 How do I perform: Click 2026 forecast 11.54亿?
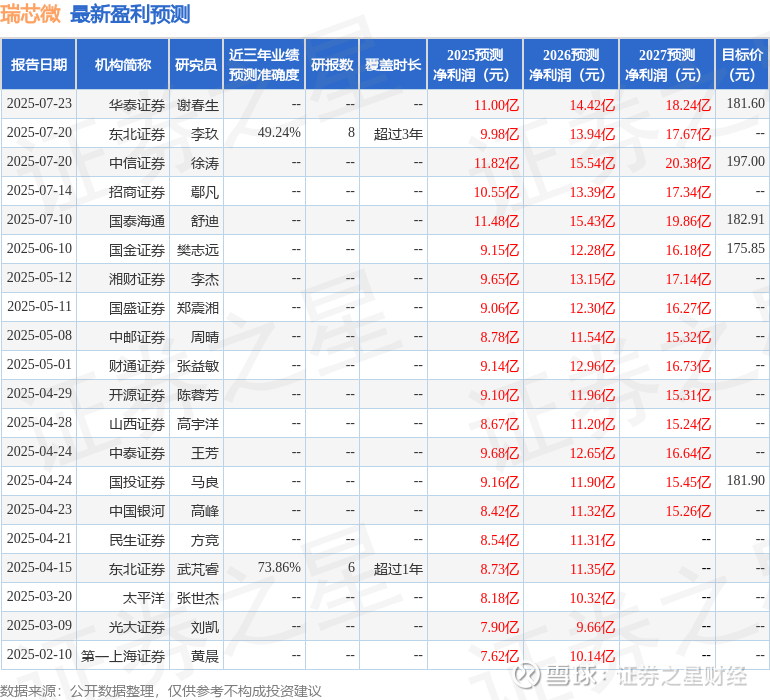tap(592, 337)
